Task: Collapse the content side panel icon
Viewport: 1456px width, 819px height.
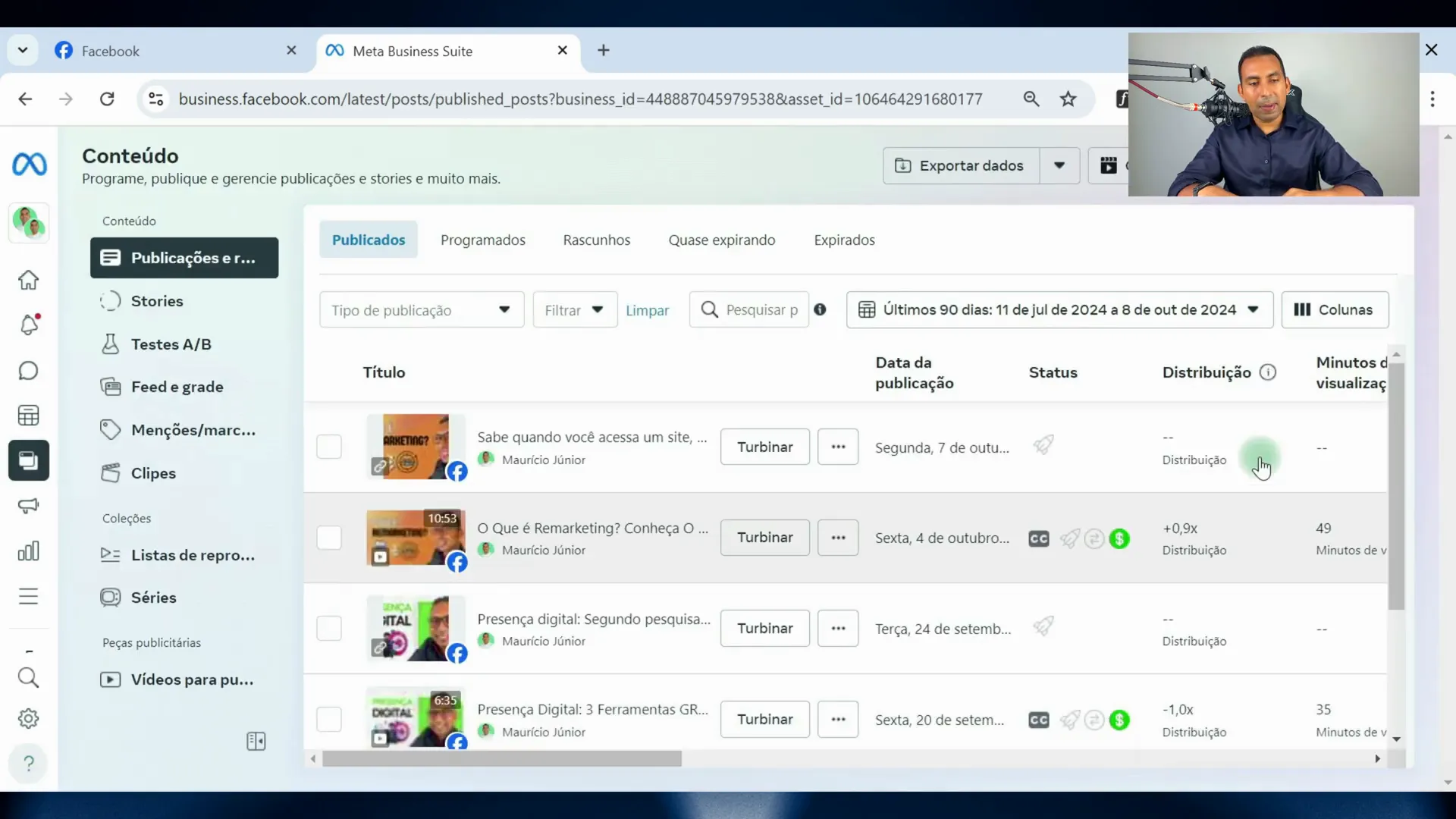Action: [x=256, y=741]
